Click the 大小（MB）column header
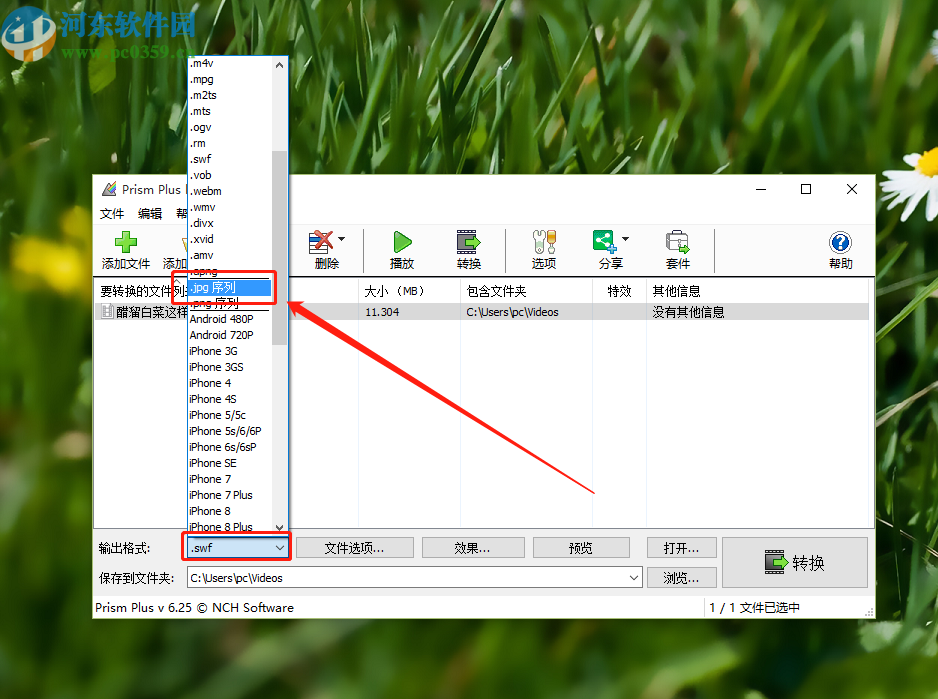The image size is (938, 699). click(x=409, y=291)
